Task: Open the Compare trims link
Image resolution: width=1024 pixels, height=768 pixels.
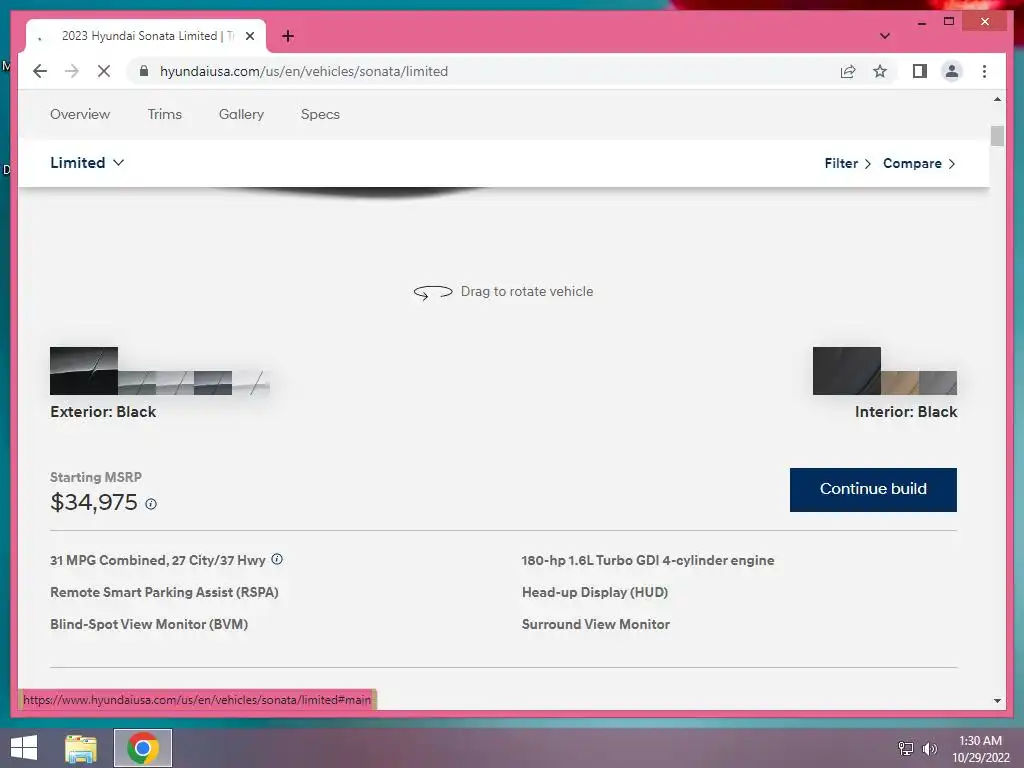Action: (920, 163)
